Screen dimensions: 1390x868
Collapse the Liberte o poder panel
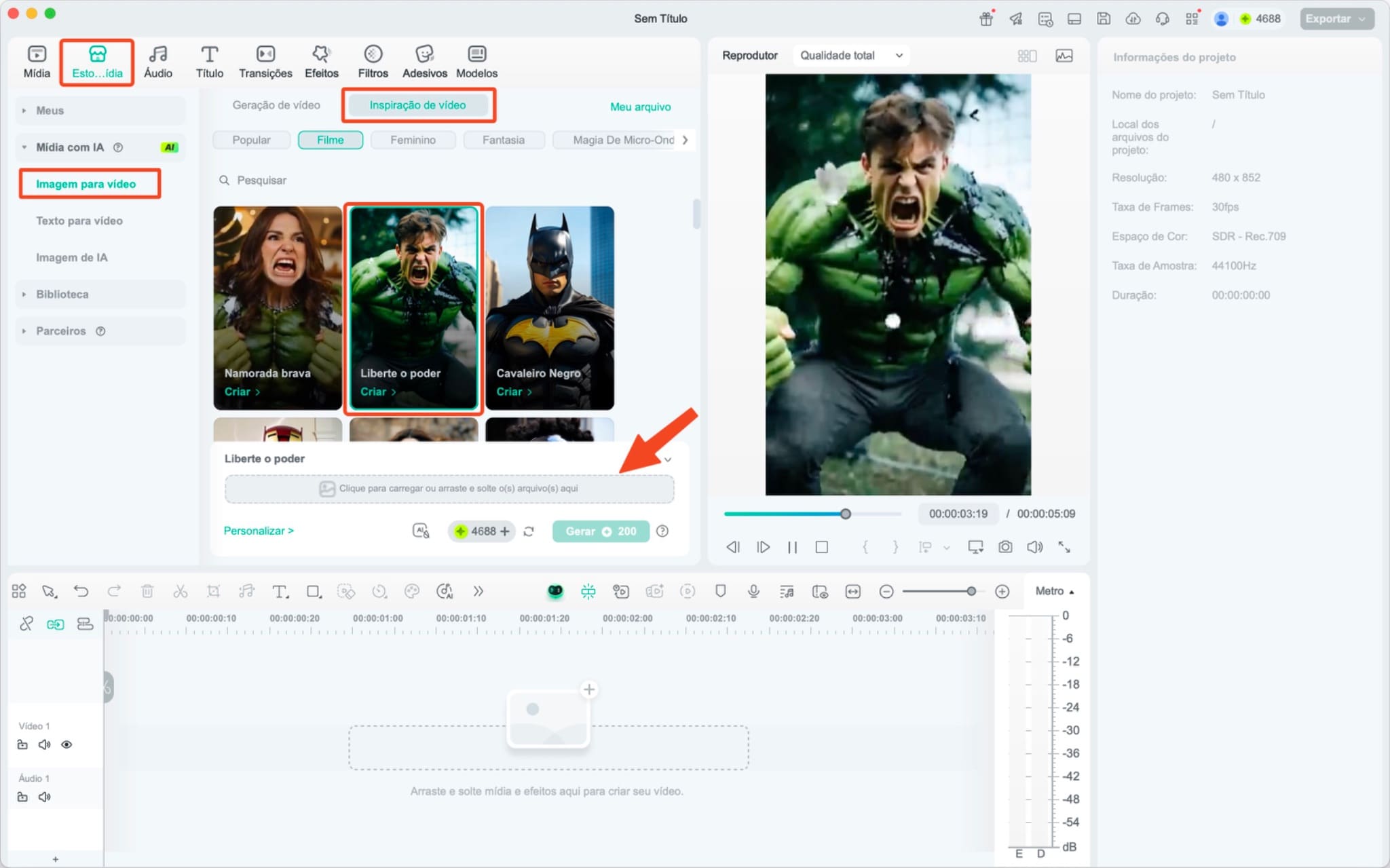pyautogui.click(x=668, y=459)
